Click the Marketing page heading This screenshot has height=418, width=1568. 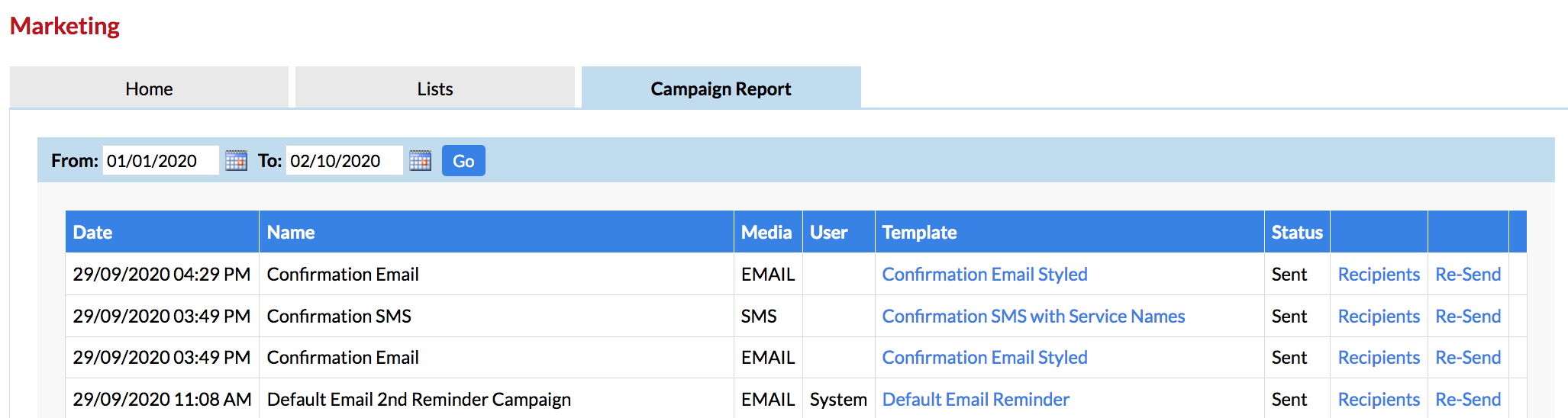[x=65, y=26]
